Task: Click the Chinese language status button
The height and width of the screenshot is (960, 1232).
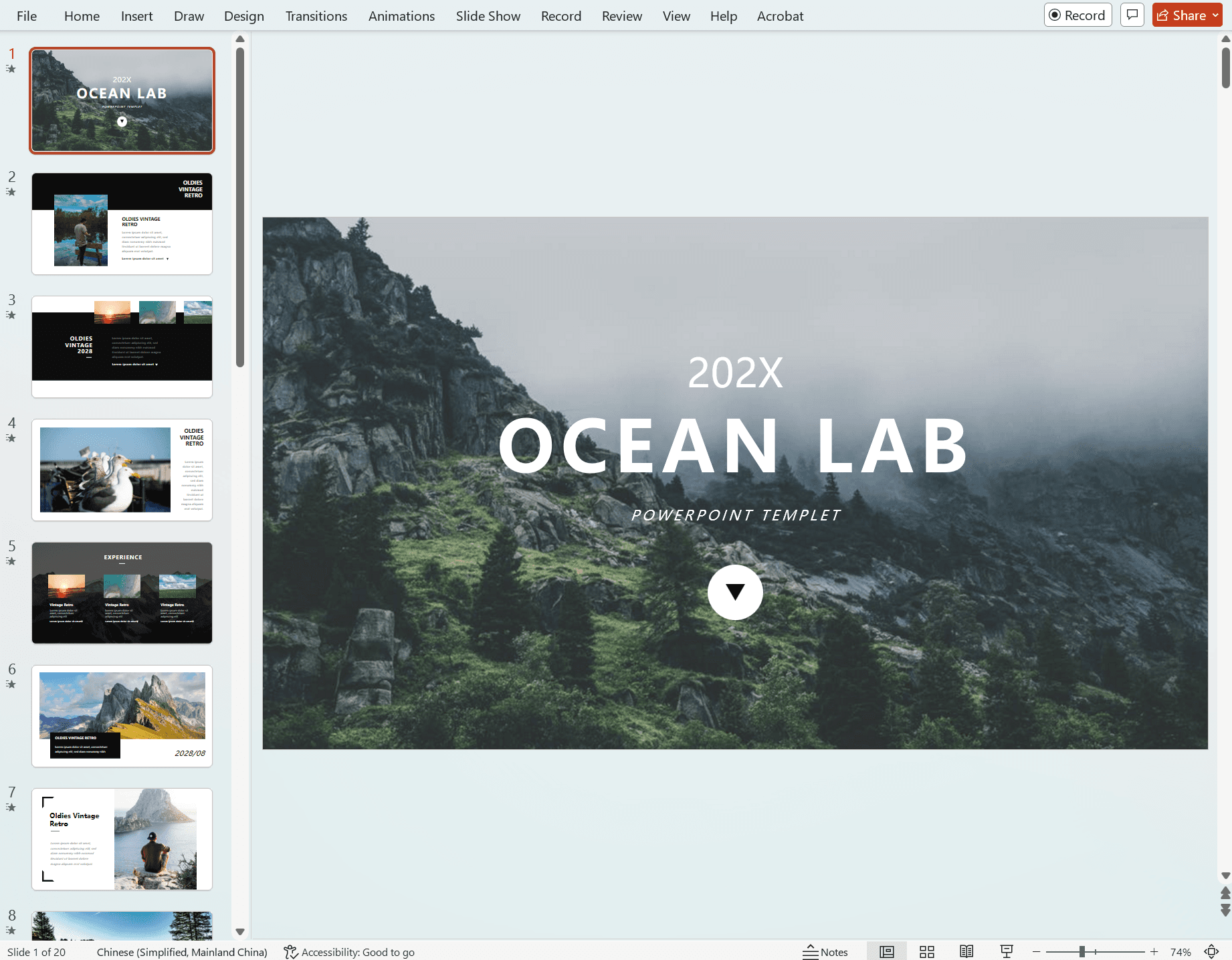Action: [x=182, y=952]
